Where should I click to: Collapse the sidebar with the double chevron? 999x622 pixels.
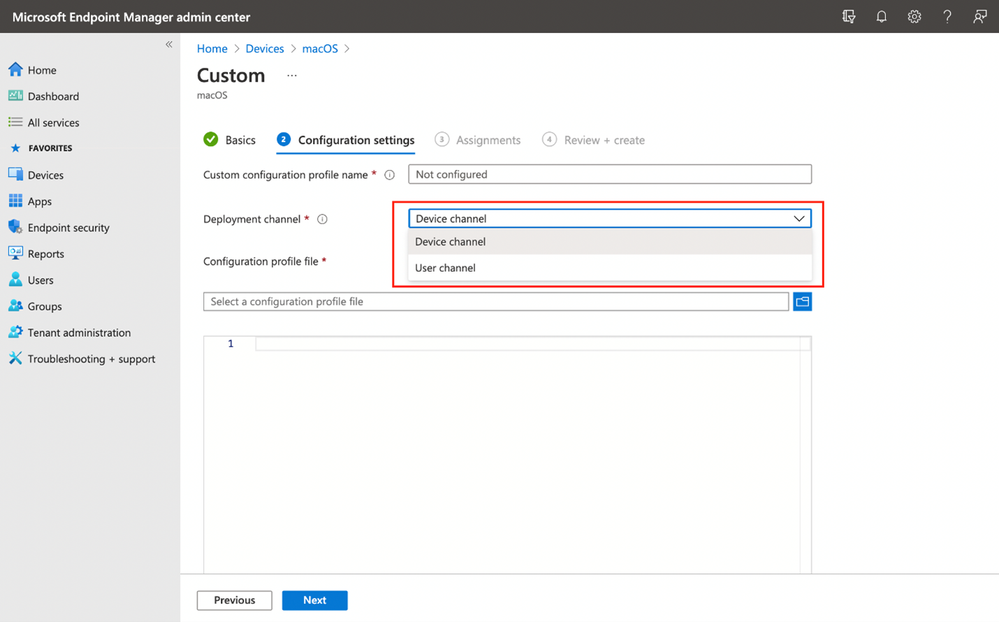pyautogui.click(x=169, y=45)
